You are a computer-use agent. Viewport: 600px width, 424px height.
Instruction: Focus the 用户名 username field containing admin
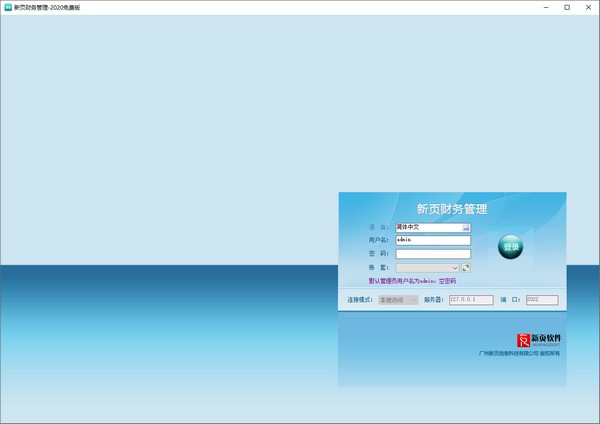(x=433, y=240)
